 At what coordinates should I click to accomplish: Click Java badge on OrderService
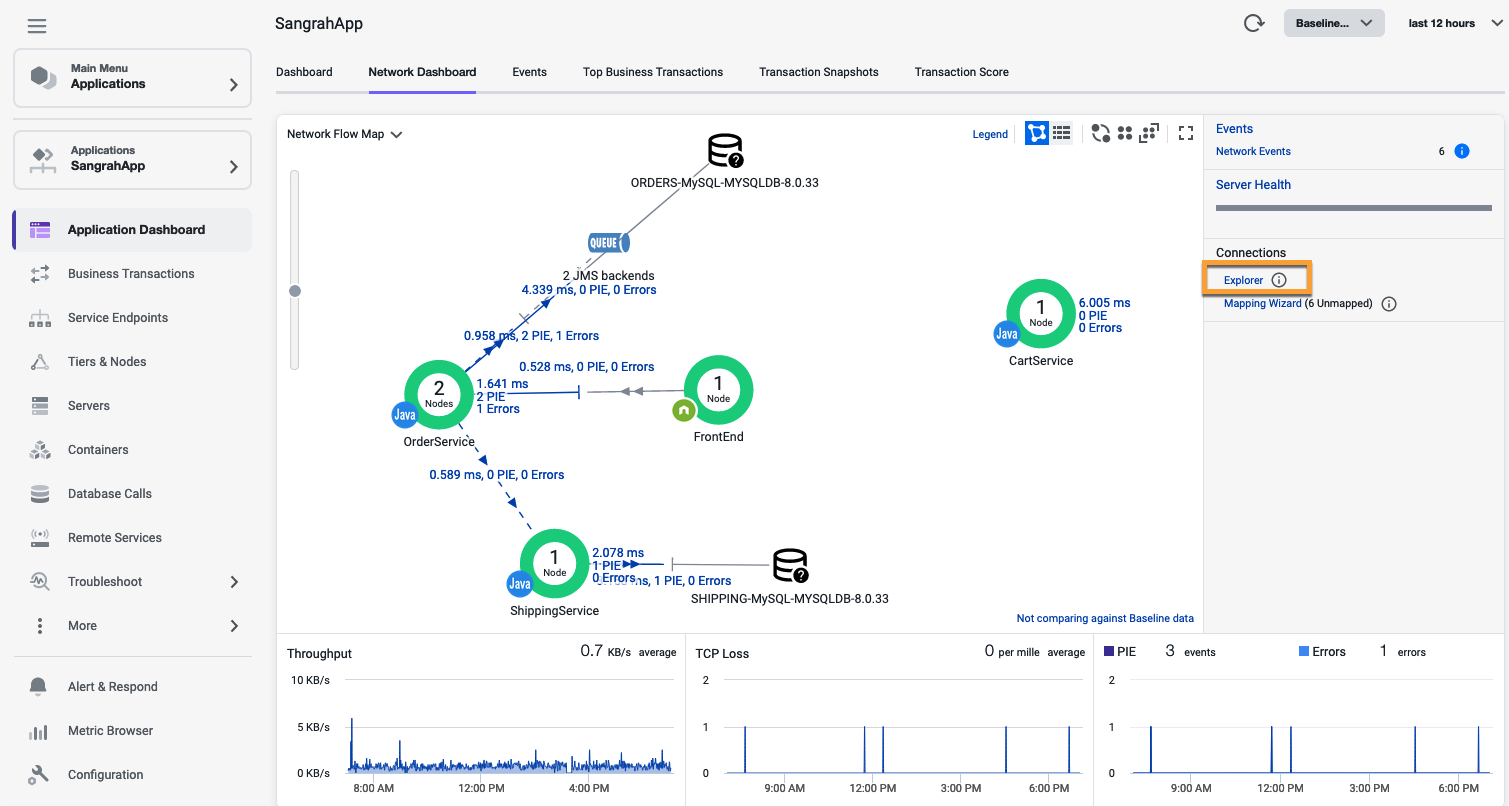click(404, 415)
